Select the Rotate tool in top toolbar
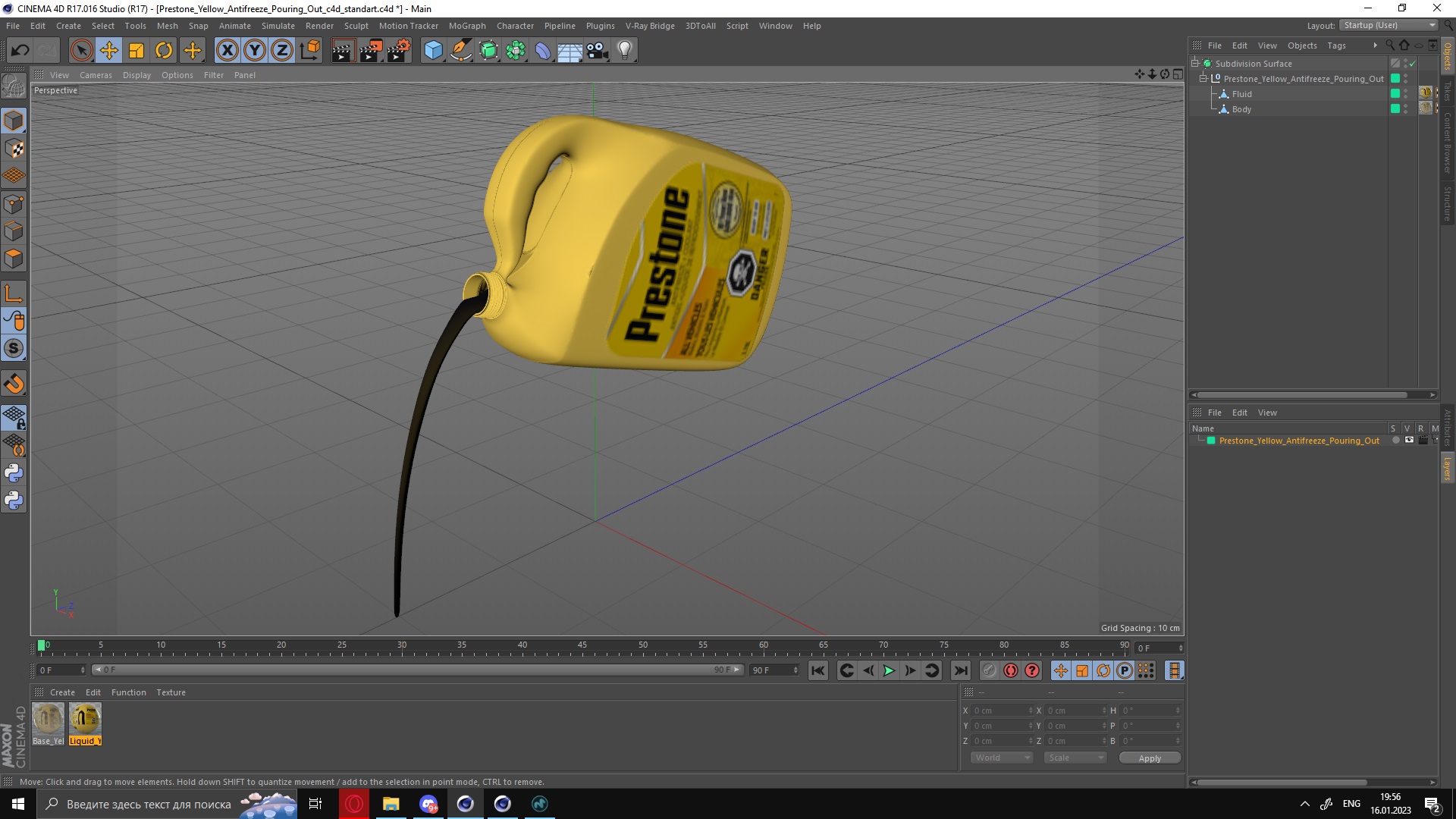 click(x=164, y=51)
